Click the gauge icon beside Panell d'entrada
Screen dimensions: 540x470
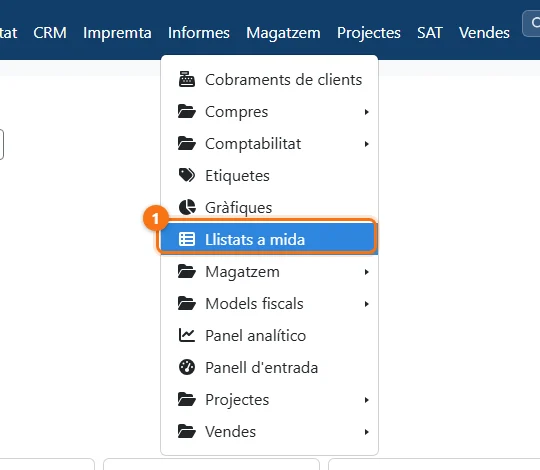coord(187,367)
